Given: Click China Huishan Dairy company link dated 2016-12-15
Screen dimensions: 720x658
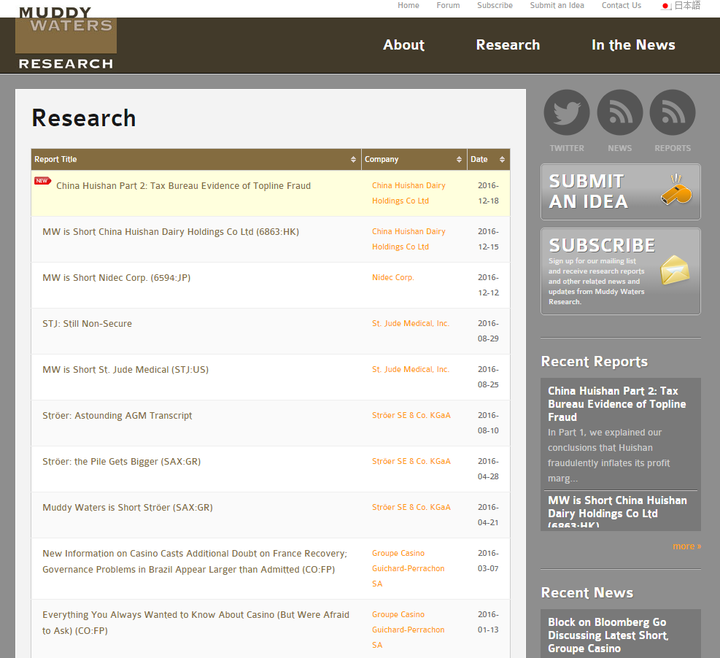Looking at the screenshot, I should 408,239.
